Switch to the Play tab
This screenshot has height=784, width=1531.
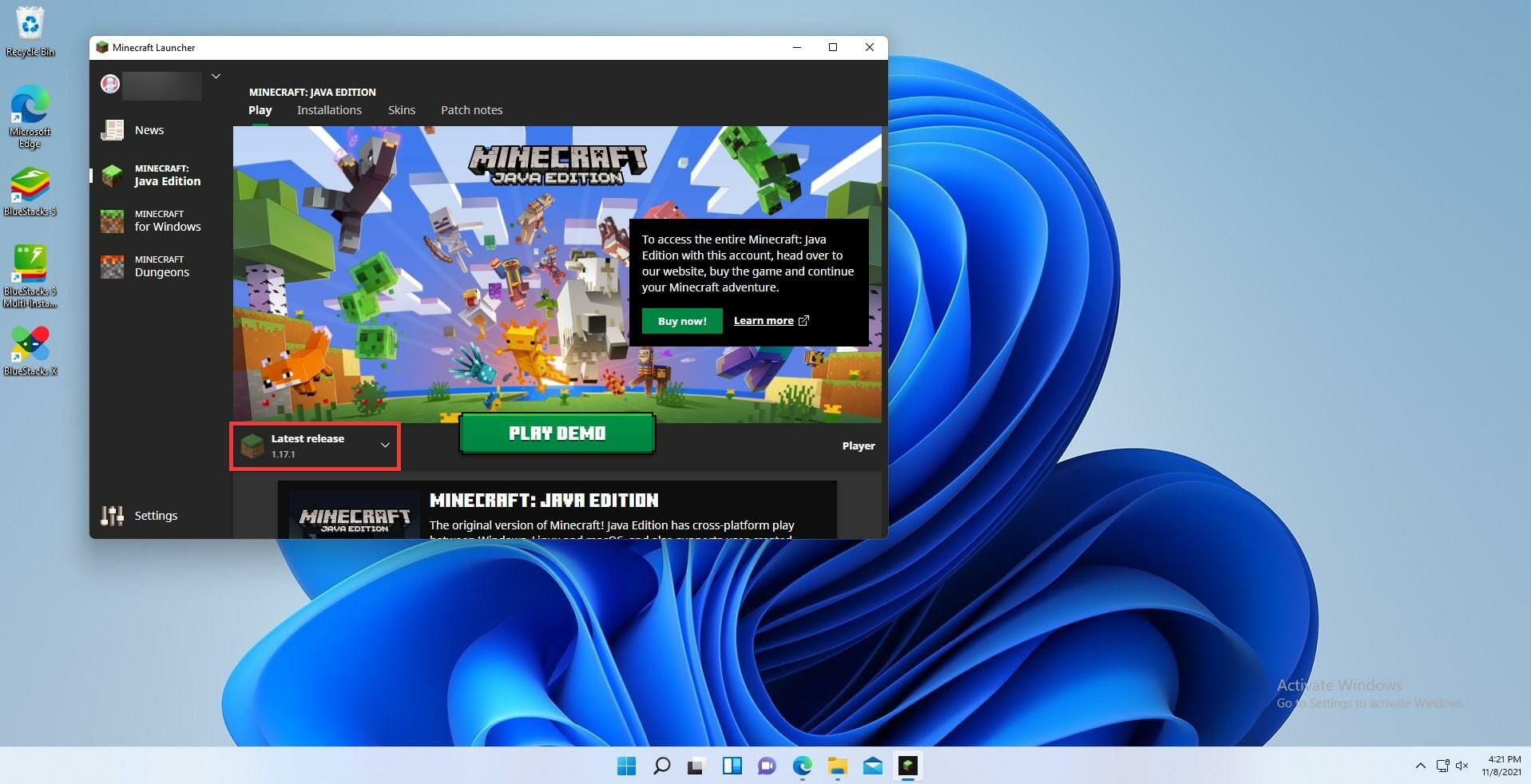pyautogui.click(x=260, y=110)
